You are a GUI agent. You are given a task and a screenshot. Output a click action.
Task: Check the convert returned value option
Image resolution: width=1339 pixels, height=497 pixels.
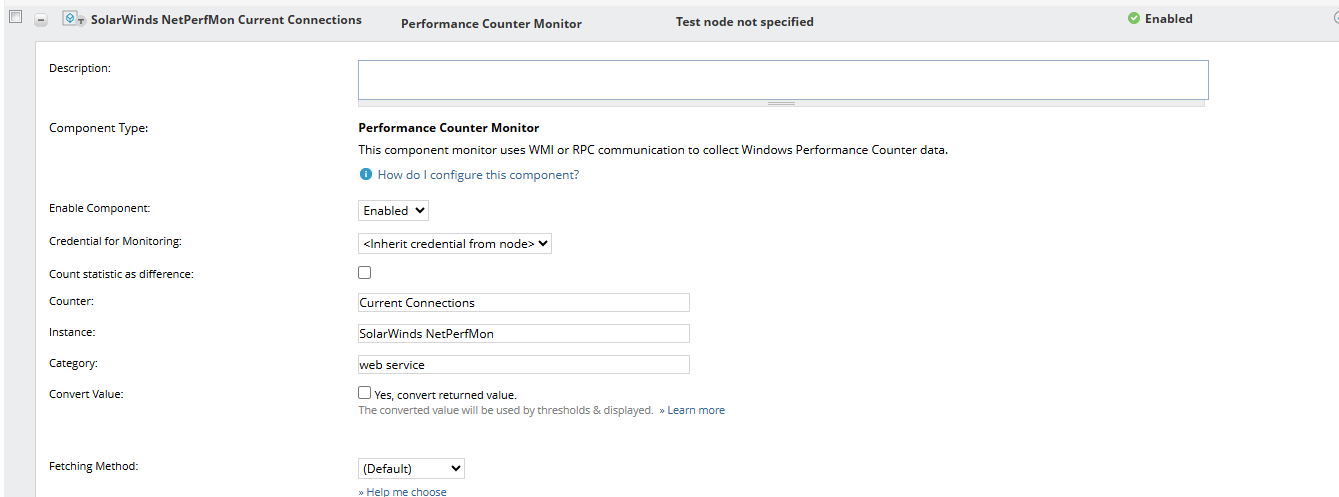365,393
